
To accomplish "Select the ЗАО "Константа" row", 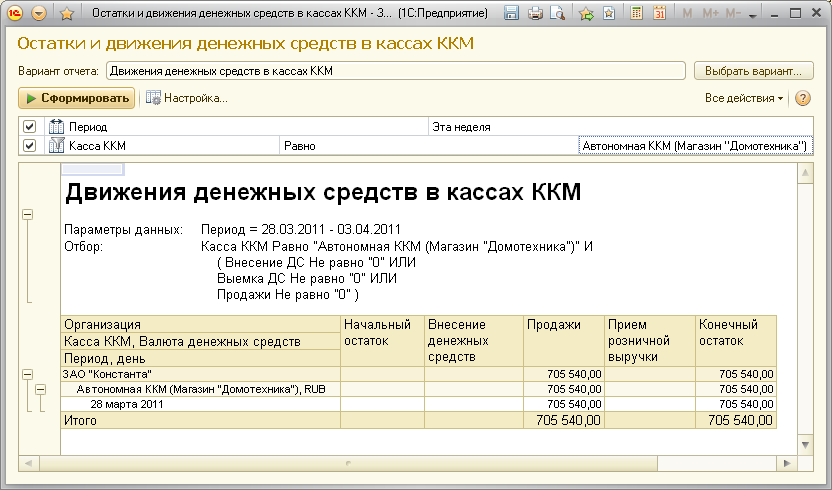I will click(201, 374).
